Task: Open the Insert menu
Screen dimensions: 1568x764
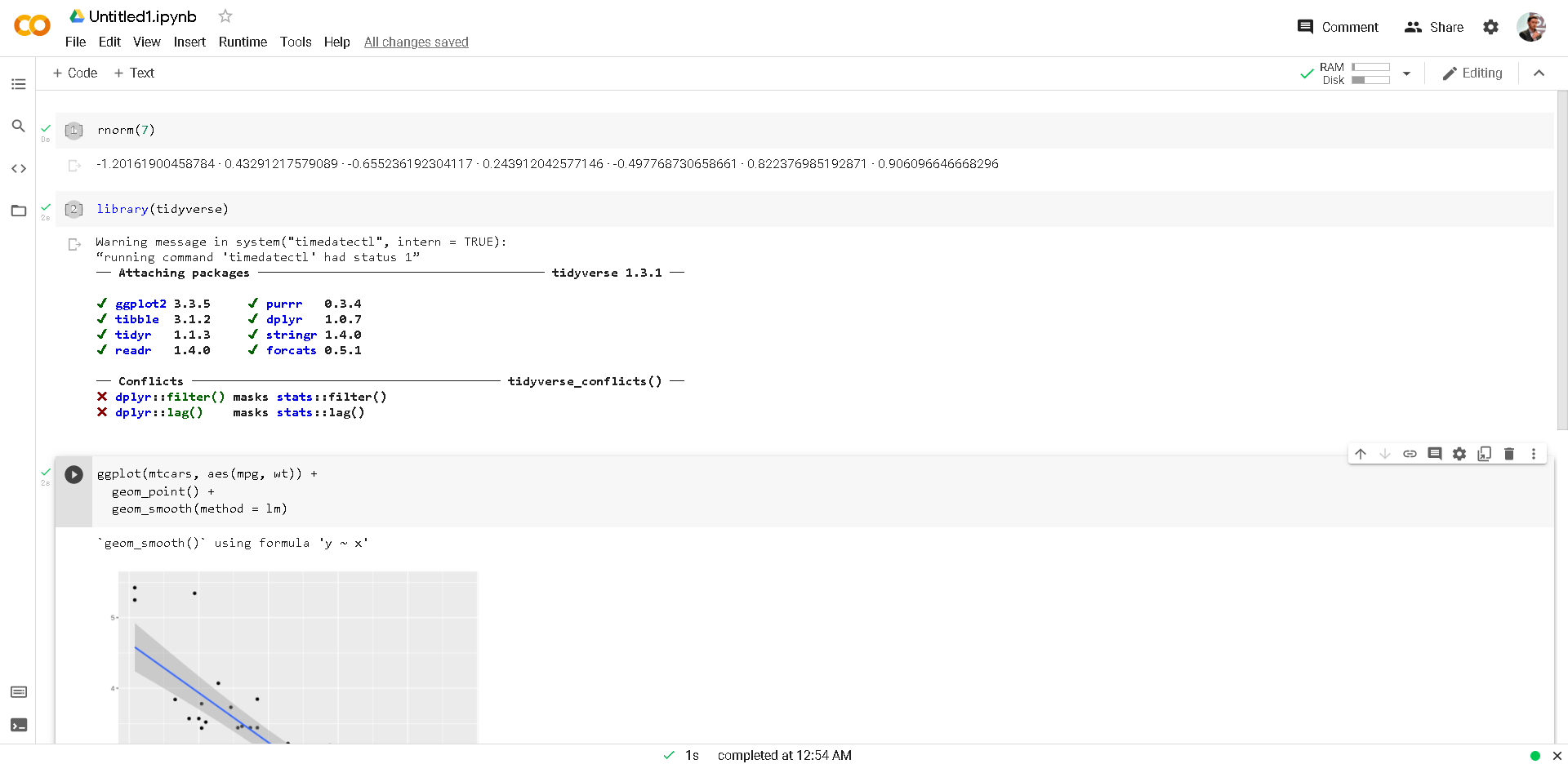Action: pos(189,42)
